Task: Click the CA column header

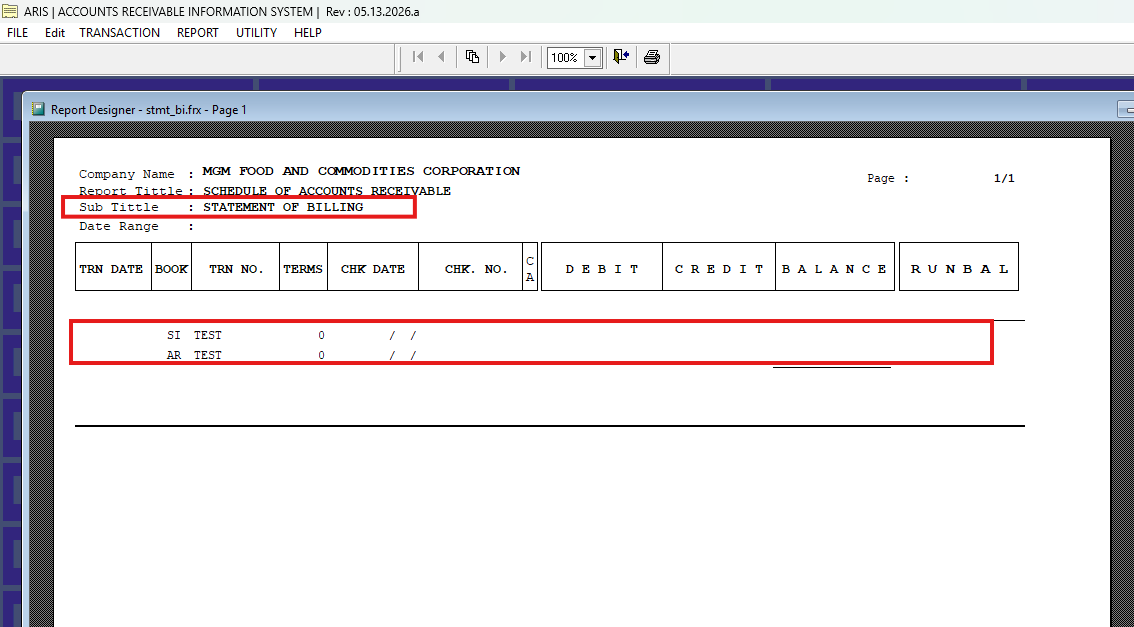Action: 530,267
